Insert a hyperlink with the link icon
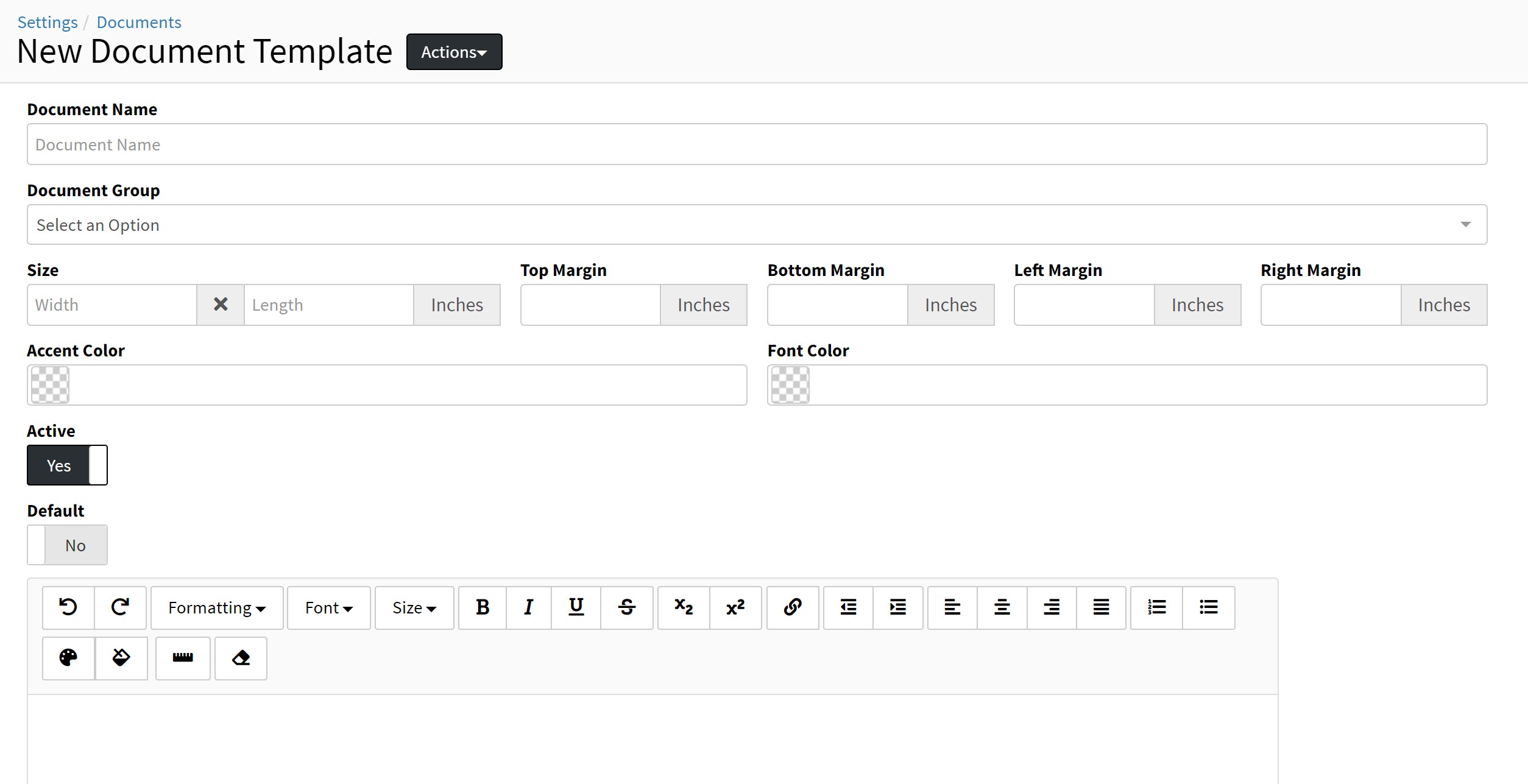 click(x=792, y=607)
